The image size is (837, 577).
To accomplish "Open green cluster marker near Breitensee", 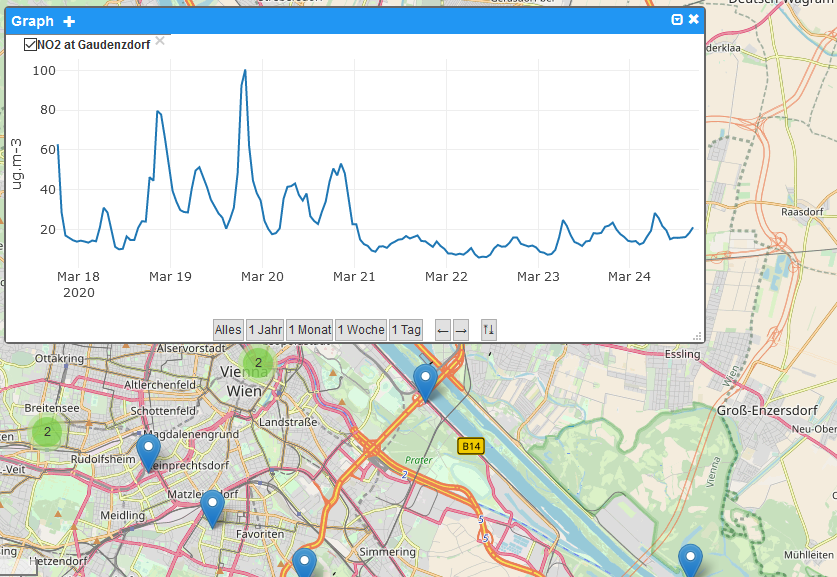I will (47, 431).
